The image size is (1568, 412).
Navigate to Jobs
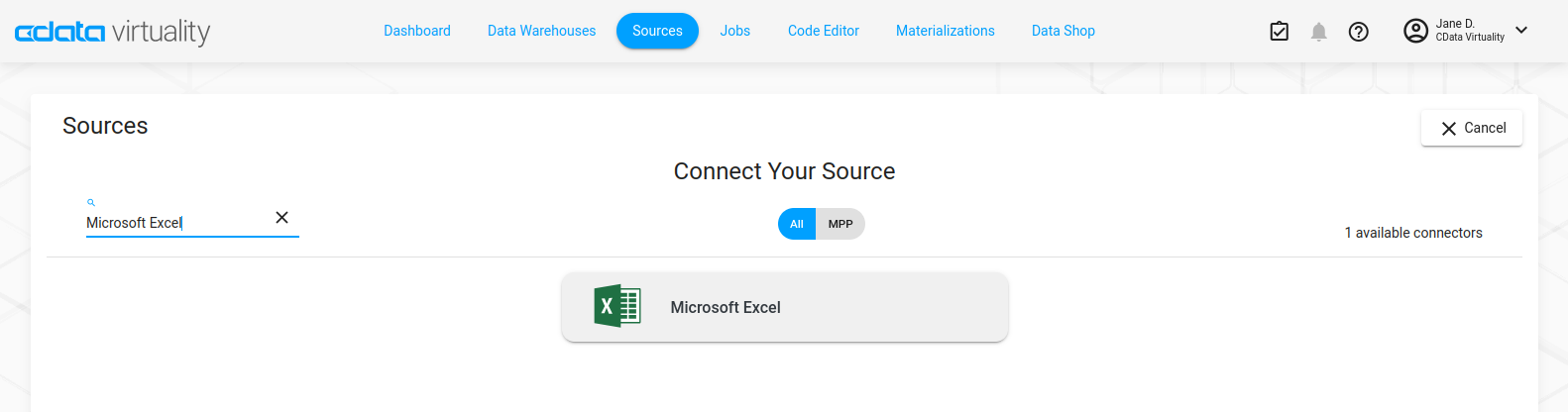click(x=734, y=31)
